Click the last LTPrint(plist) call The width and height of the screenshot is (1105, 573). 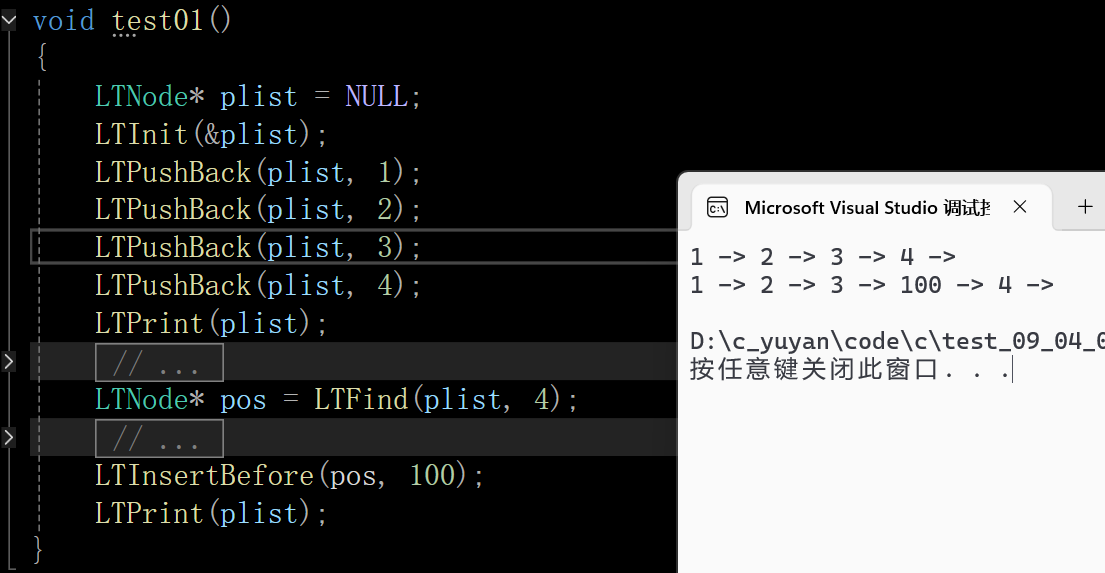tap(211, 514)
